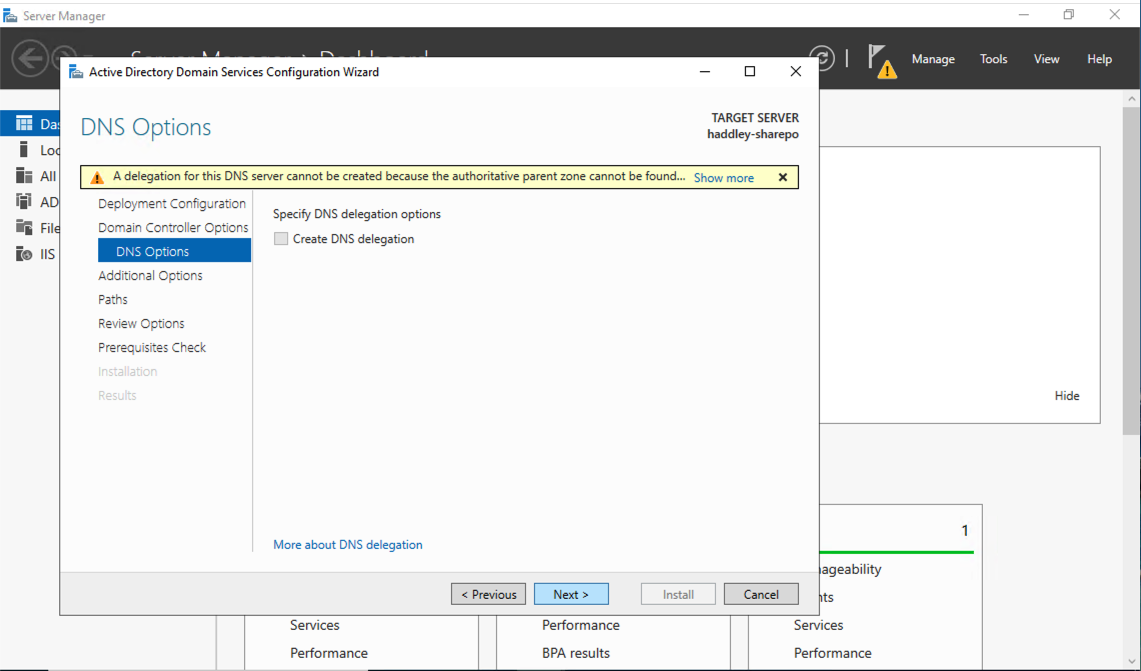
Task: Select the AD DS sidebar icon
Action: pyautogui.click(x=24, y=202)
